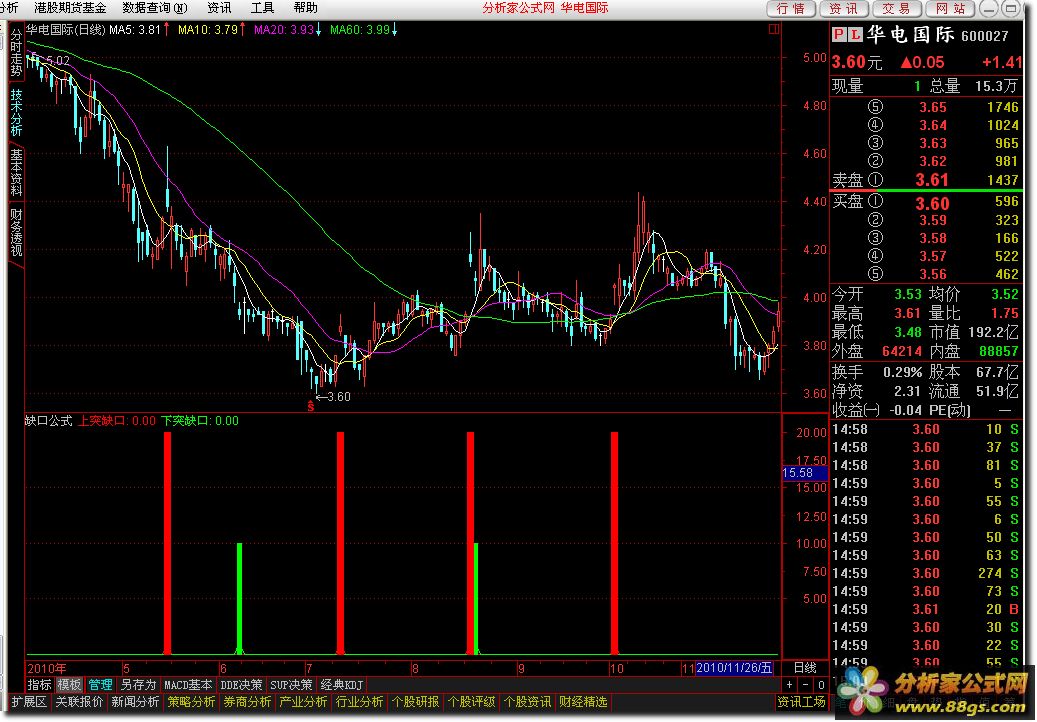This screenshot has height=722, width=1037.
Task: Click the 下突缺口: 0.00 label
Action: [x=200, y=421]
